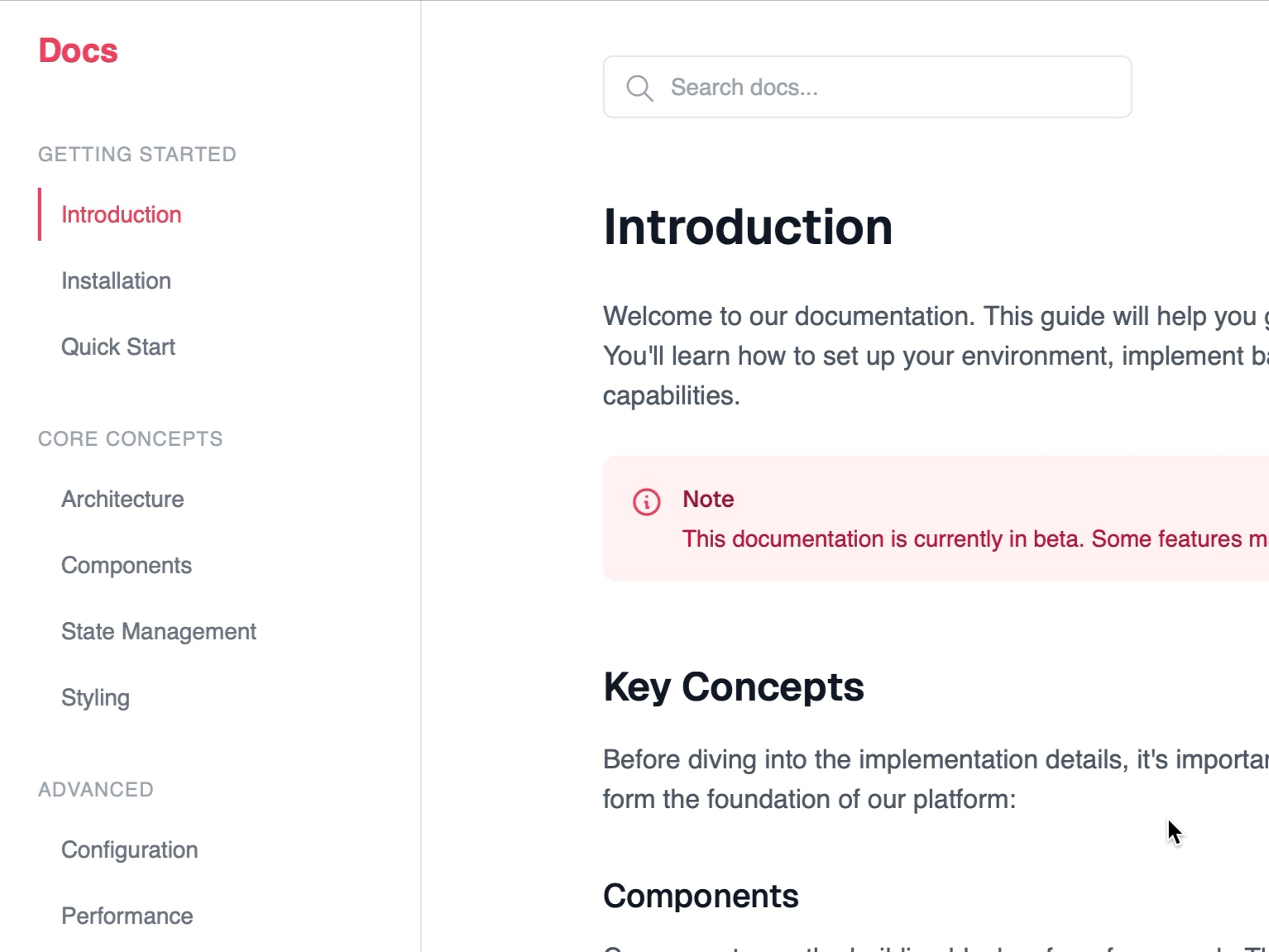Open the Architecture page
1269x952 pixels.
coord(122,499)
